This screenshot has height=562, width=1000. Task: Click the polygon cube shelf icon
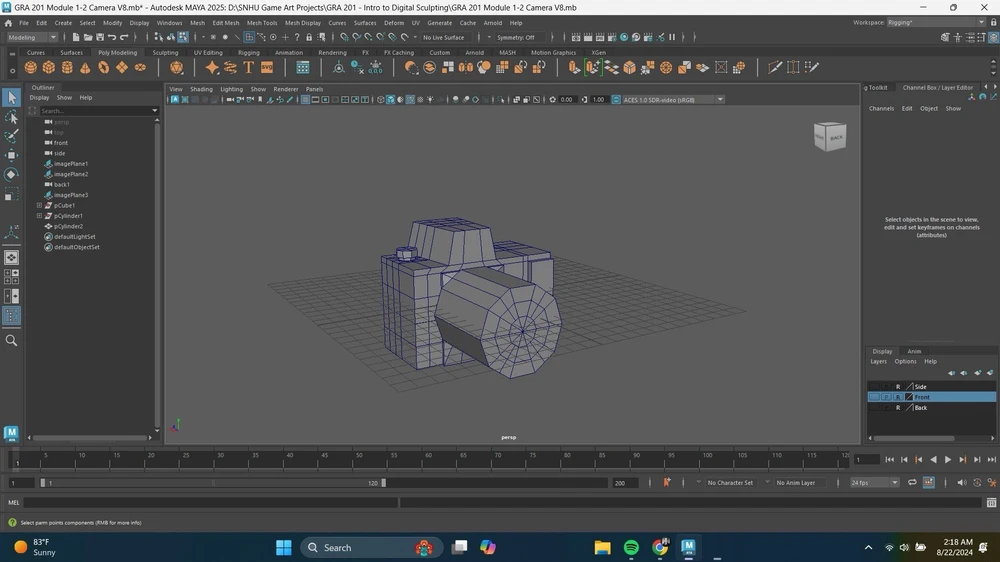(x=49, y=68)
